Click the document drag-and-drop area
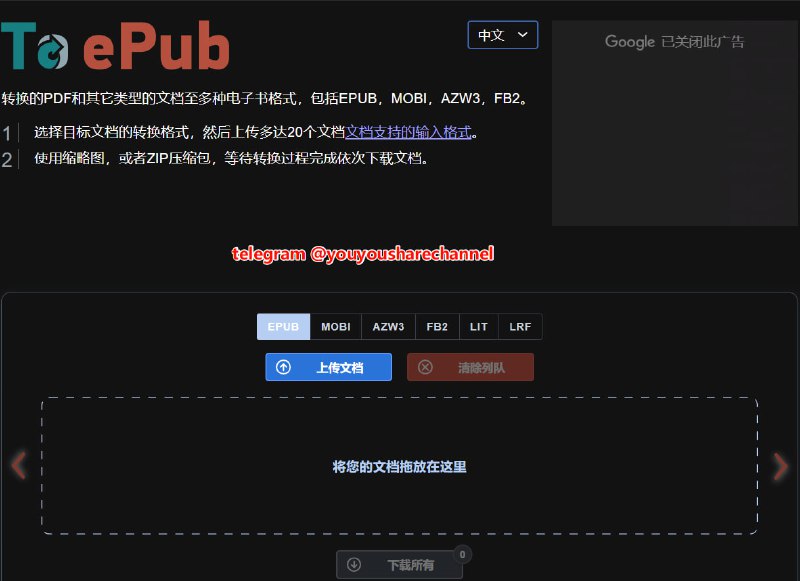Image resolution: width=800 pixels, height=581 pixels. click(x=400, y=466)
